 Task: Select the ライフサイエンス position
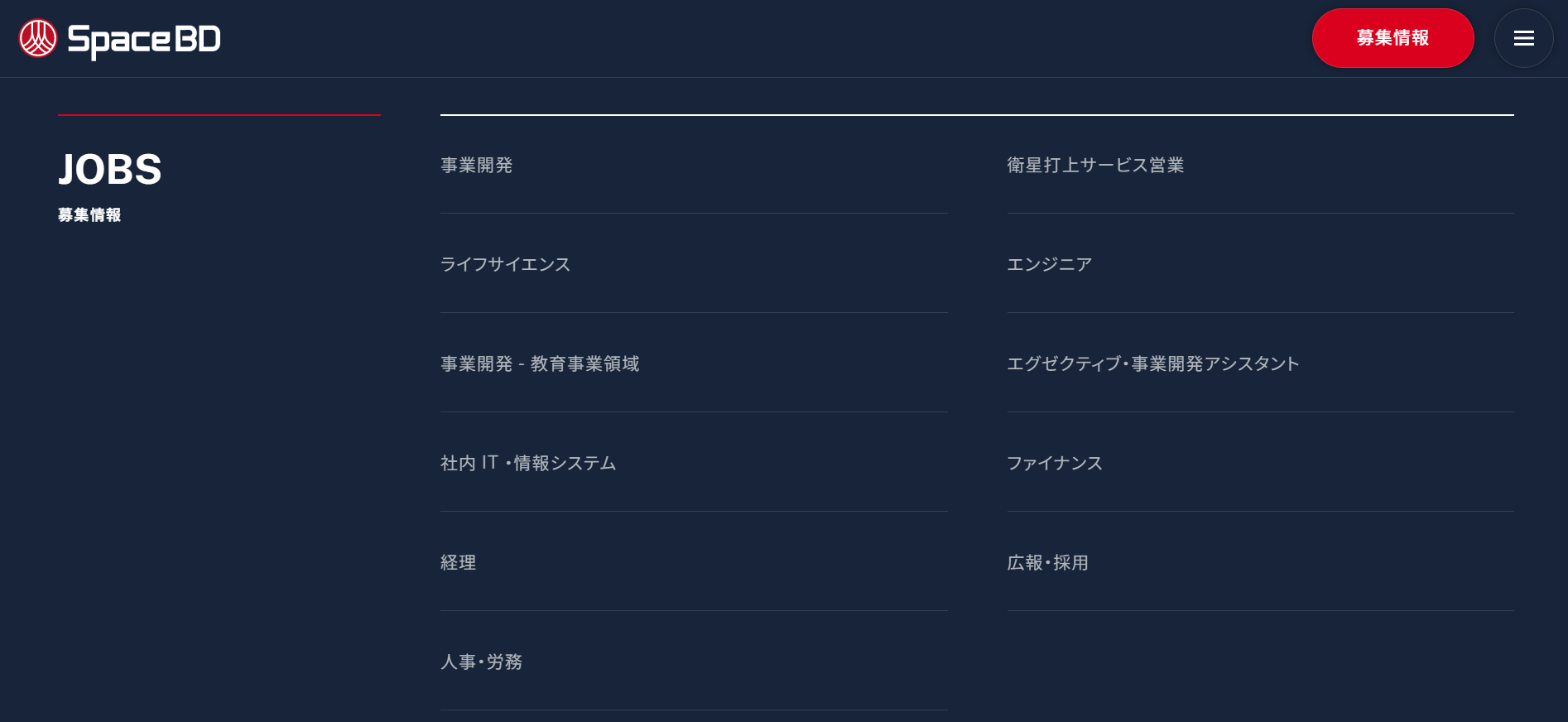click(x=694, y=264)
